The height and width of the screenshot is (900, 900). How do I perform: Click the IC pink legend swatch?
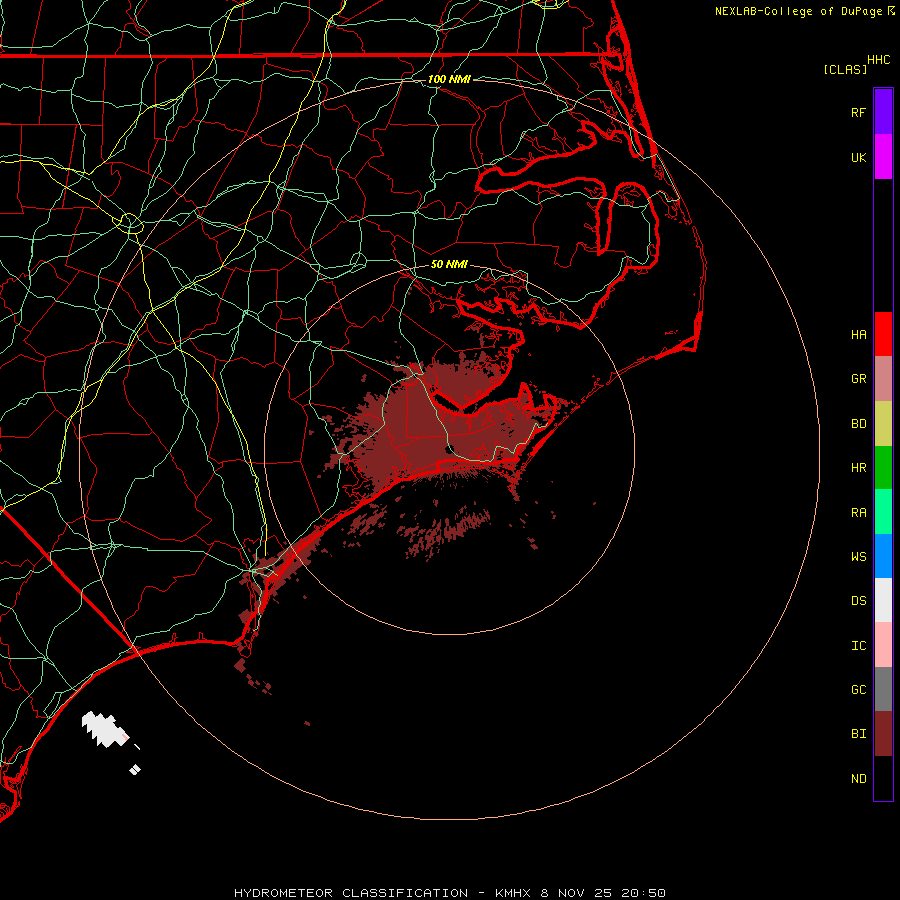[883, 645]
